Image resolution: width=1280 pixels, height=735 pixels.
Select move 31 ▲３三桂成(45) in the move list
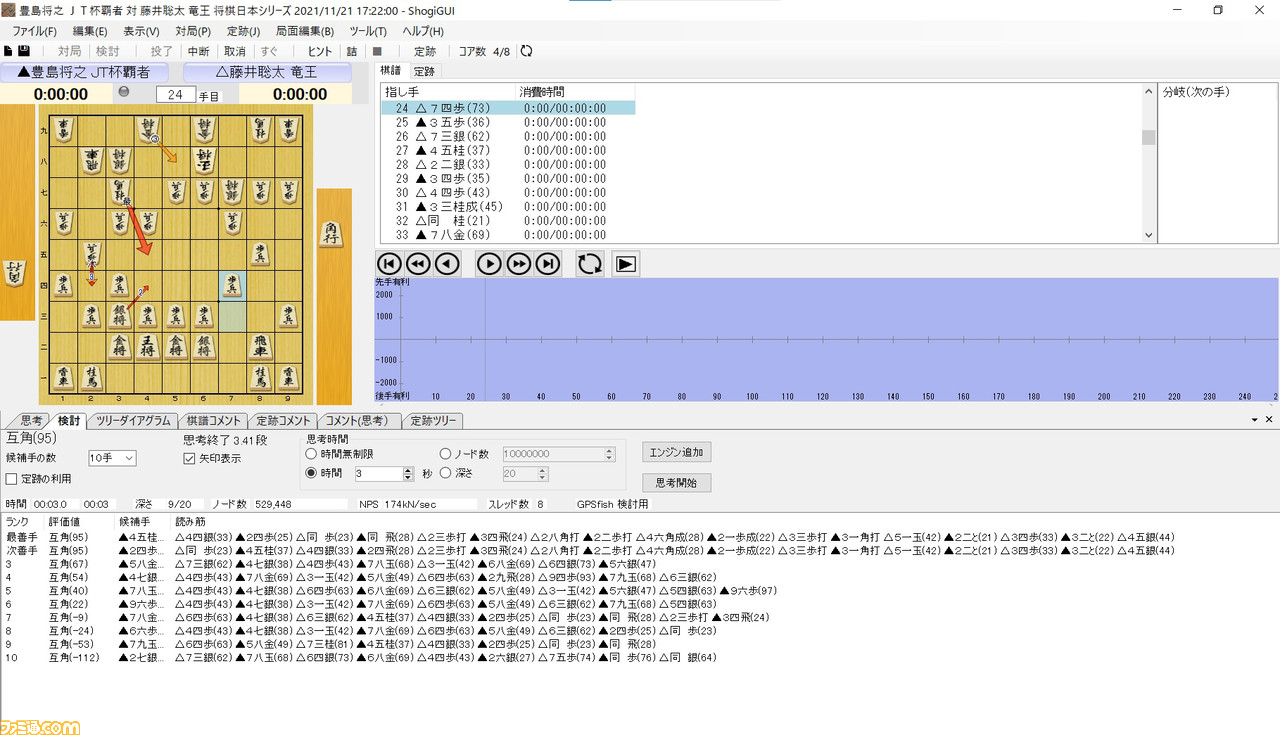coord(507,206)
